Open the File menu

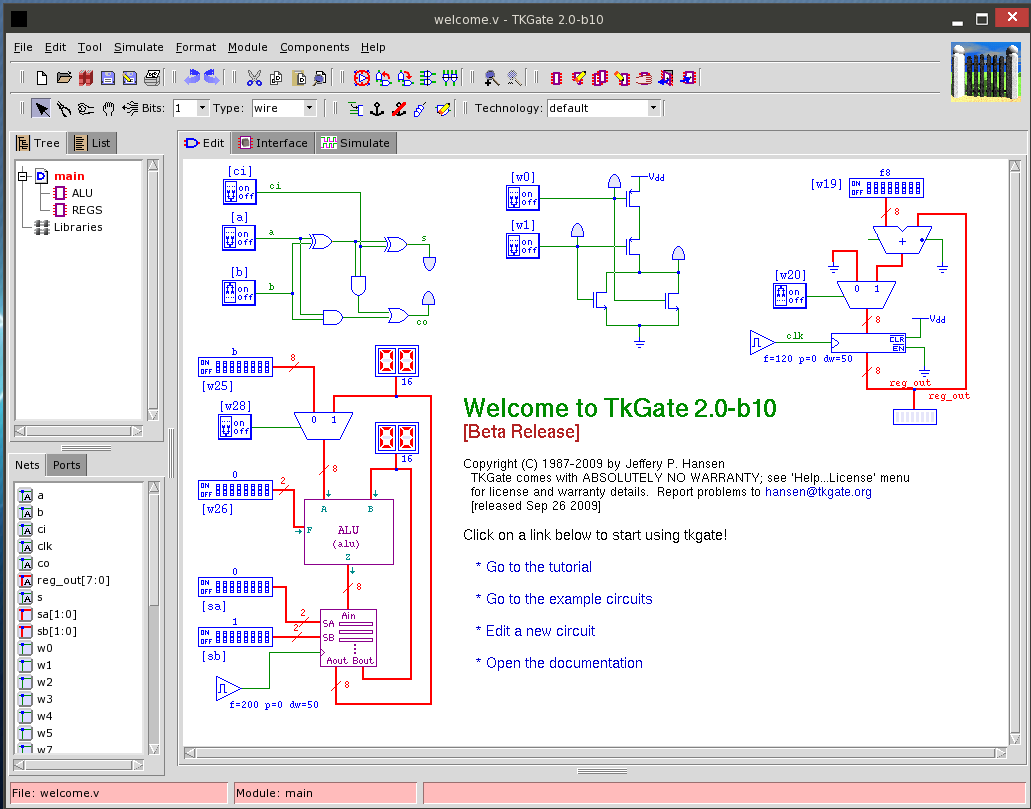click(23, 47)
